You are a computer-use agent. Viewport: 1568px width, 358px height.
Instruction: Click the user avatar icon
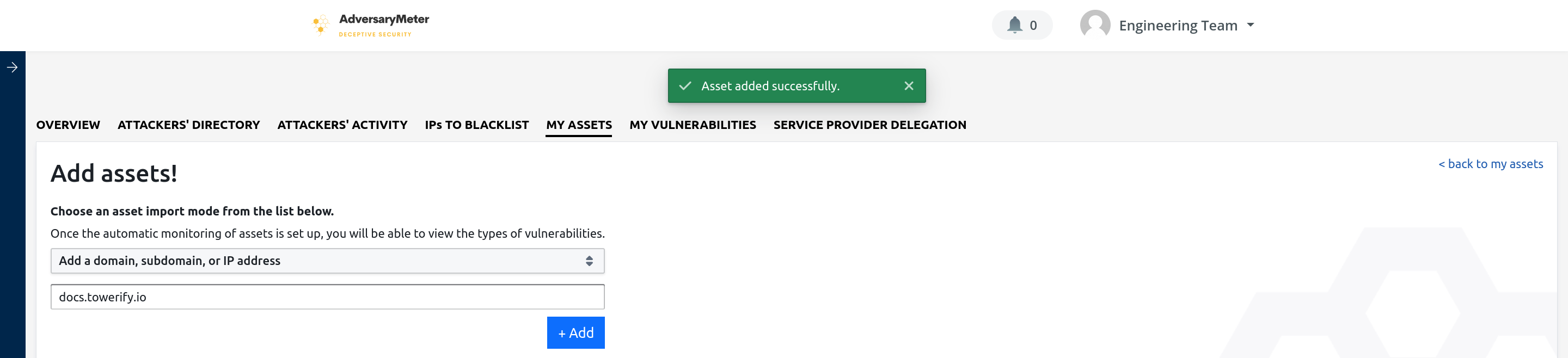coord(1094,25)
